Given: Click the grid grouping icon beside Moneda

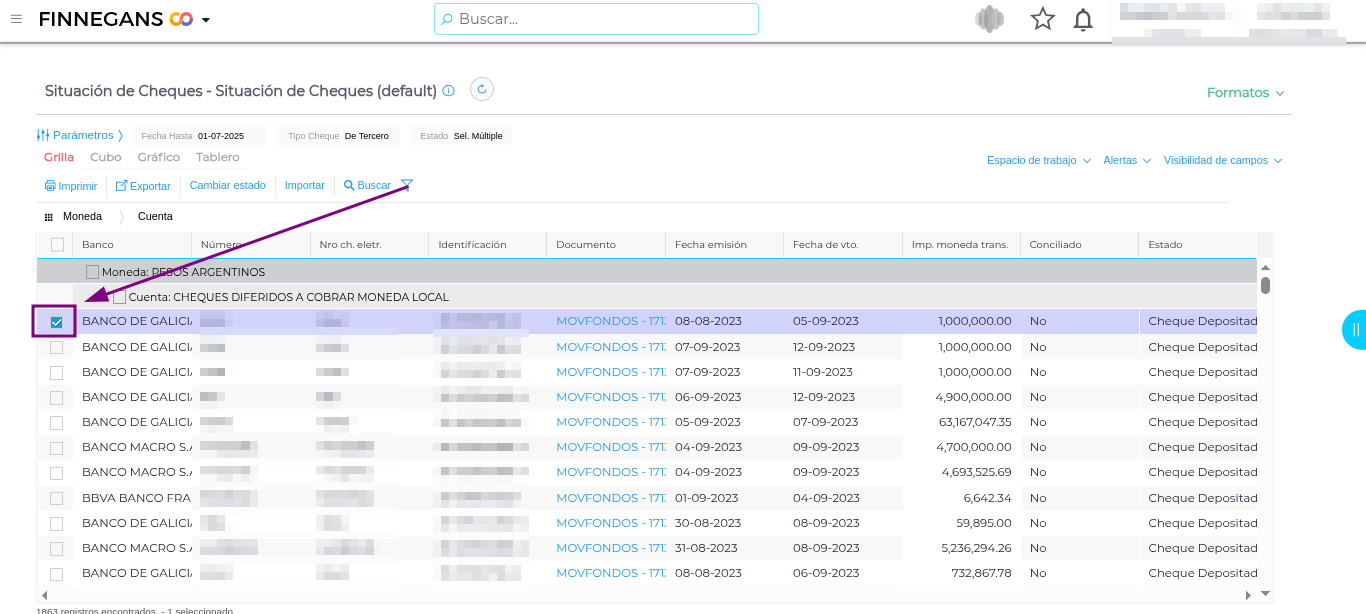Looking at the screenshot, I should tap(48, 217).
